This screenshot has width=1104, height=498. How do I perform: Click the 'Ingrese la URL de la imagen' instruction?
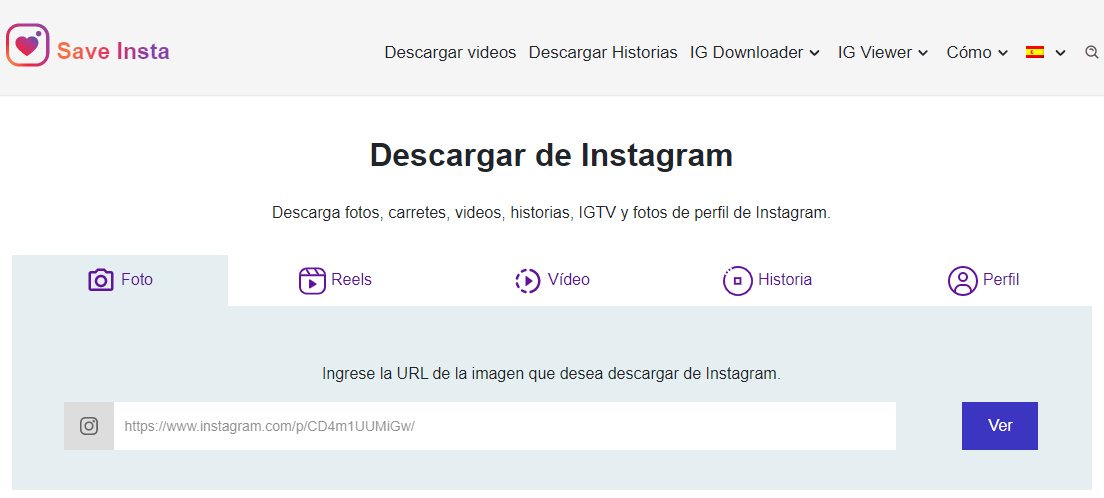click(551, 374)
